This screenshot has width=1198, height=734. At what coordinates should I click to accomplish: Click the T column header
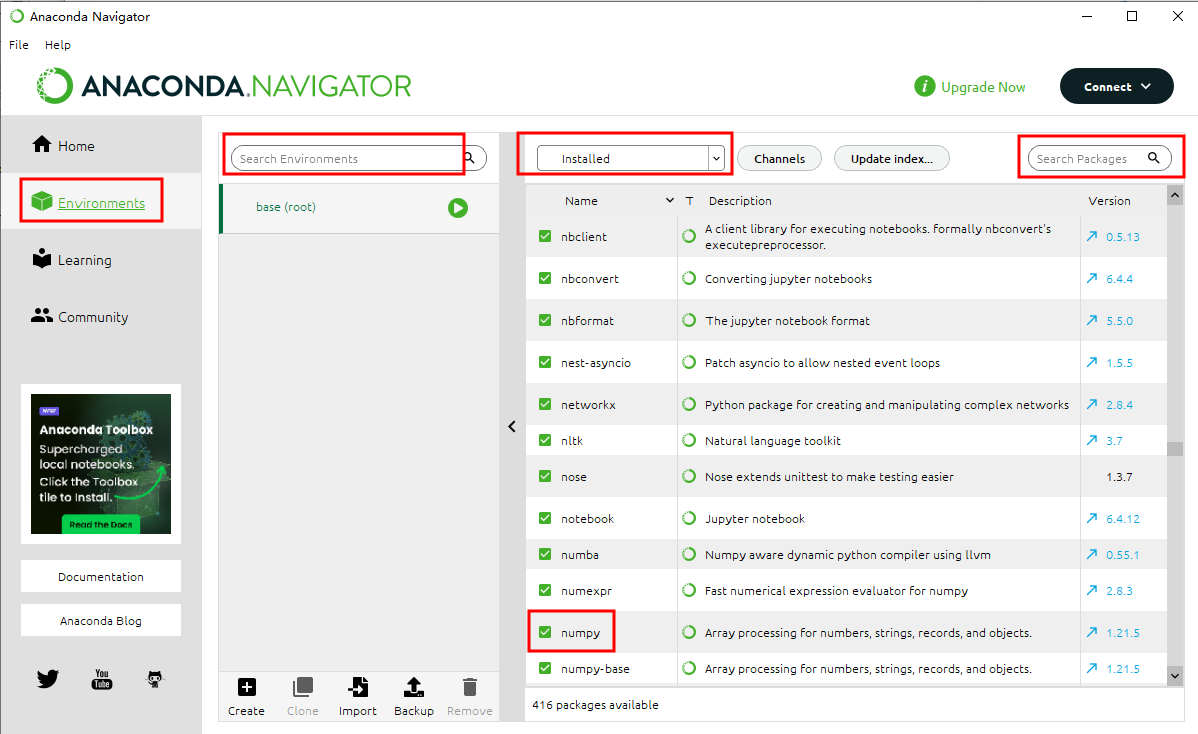pos(689,200)
